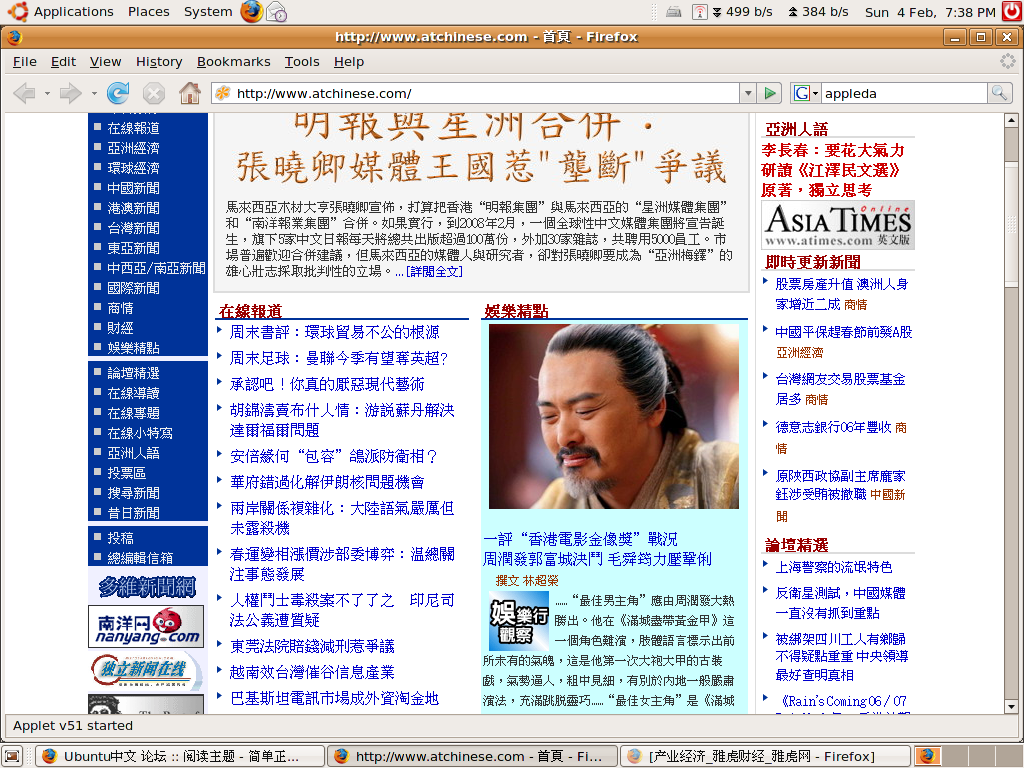
Task: Click the 娛樂行觀察 logo image
Action: coord(519,620)
